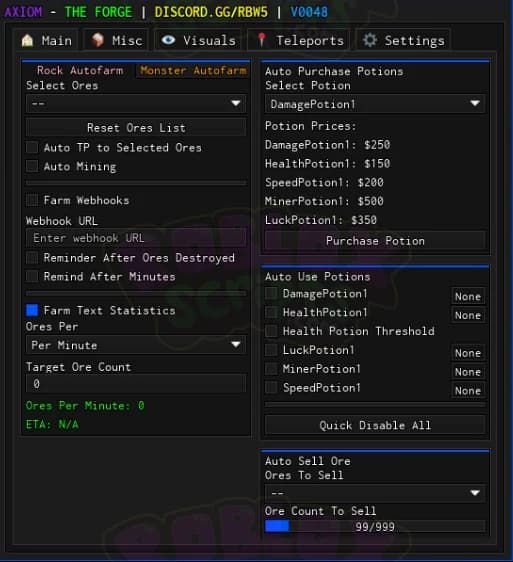
Task: Enable auto use MinerPotion1 checkbox
Action: 271,368
